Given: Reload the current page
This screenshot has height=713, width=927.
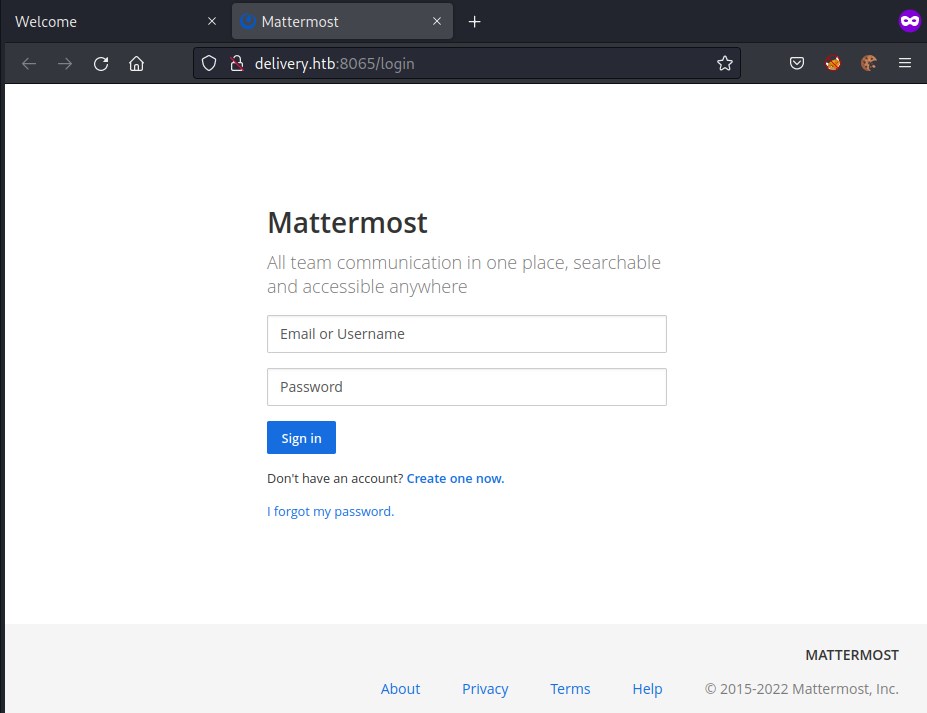Looking at the screenshot, I should pos(101,64).
